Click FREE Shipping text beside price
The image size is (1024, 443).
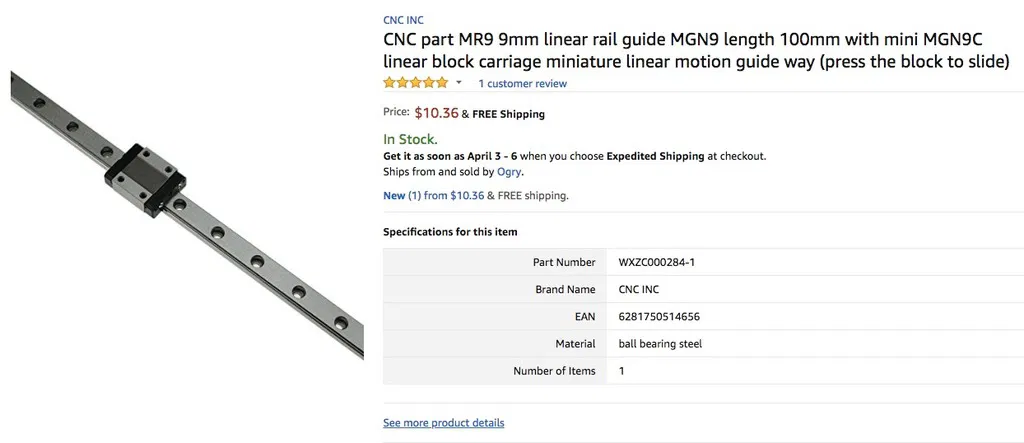508,114
